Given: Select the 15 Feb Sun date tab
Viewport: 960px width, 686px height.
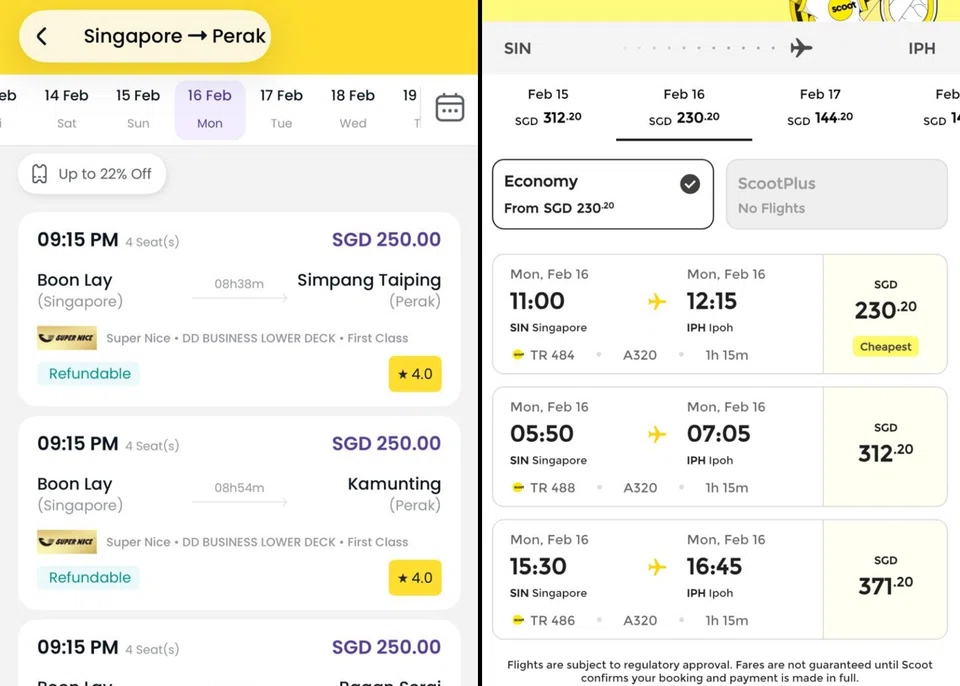Looking at the screenshot, I should (137, 108).
